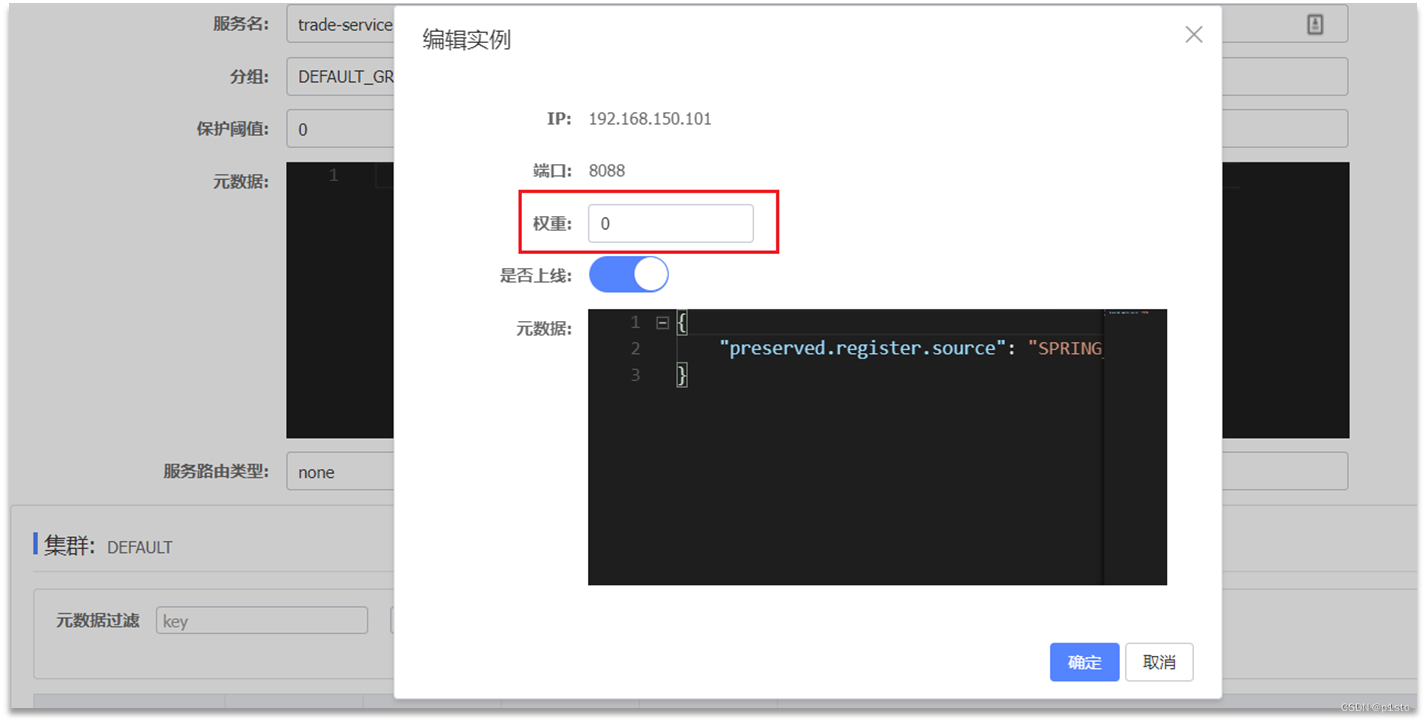This screenshot has width=1426, height=723.
Task: Confirm the edit with 确定
Action: click(1084, 662)
